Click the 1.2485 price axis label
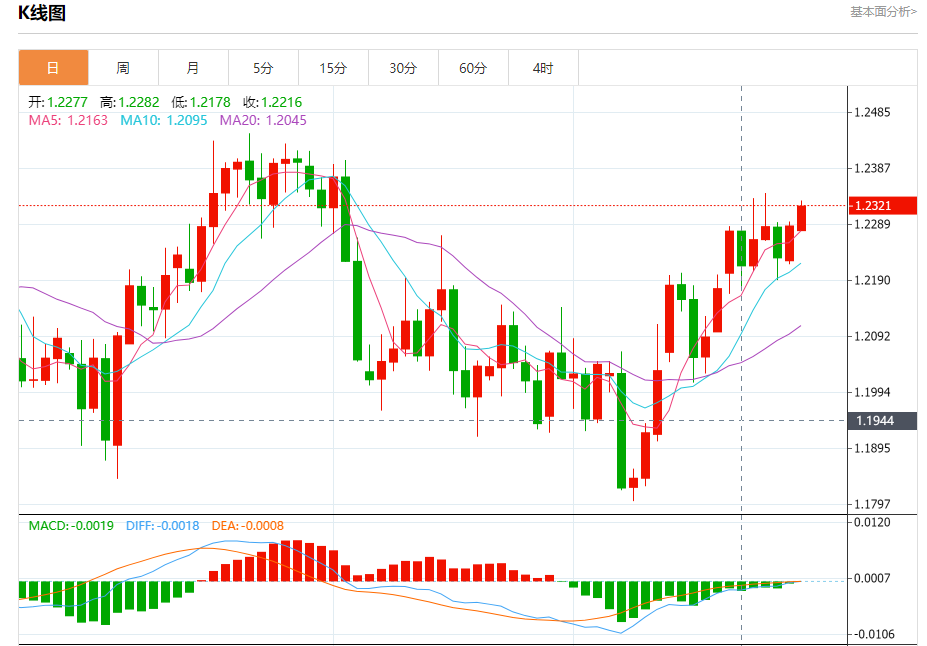 point(872,112)
